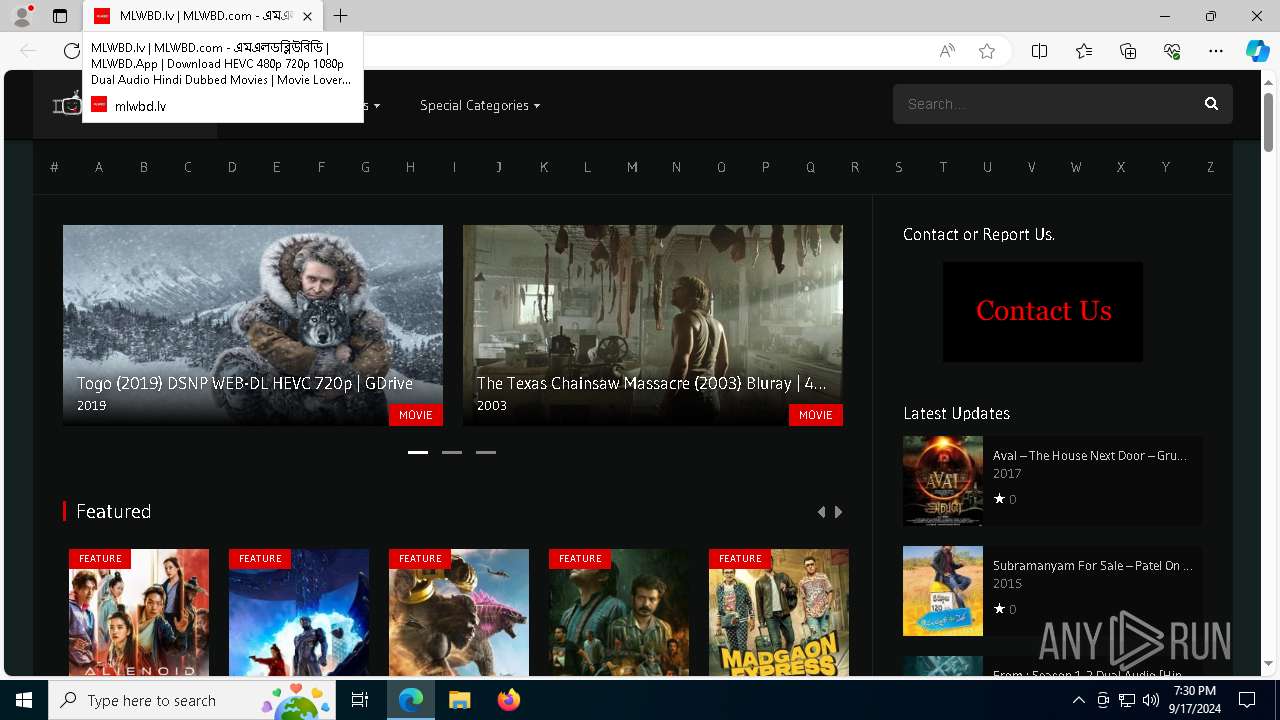
Task: Select the third slider indicator
Action: pos(486,452)
